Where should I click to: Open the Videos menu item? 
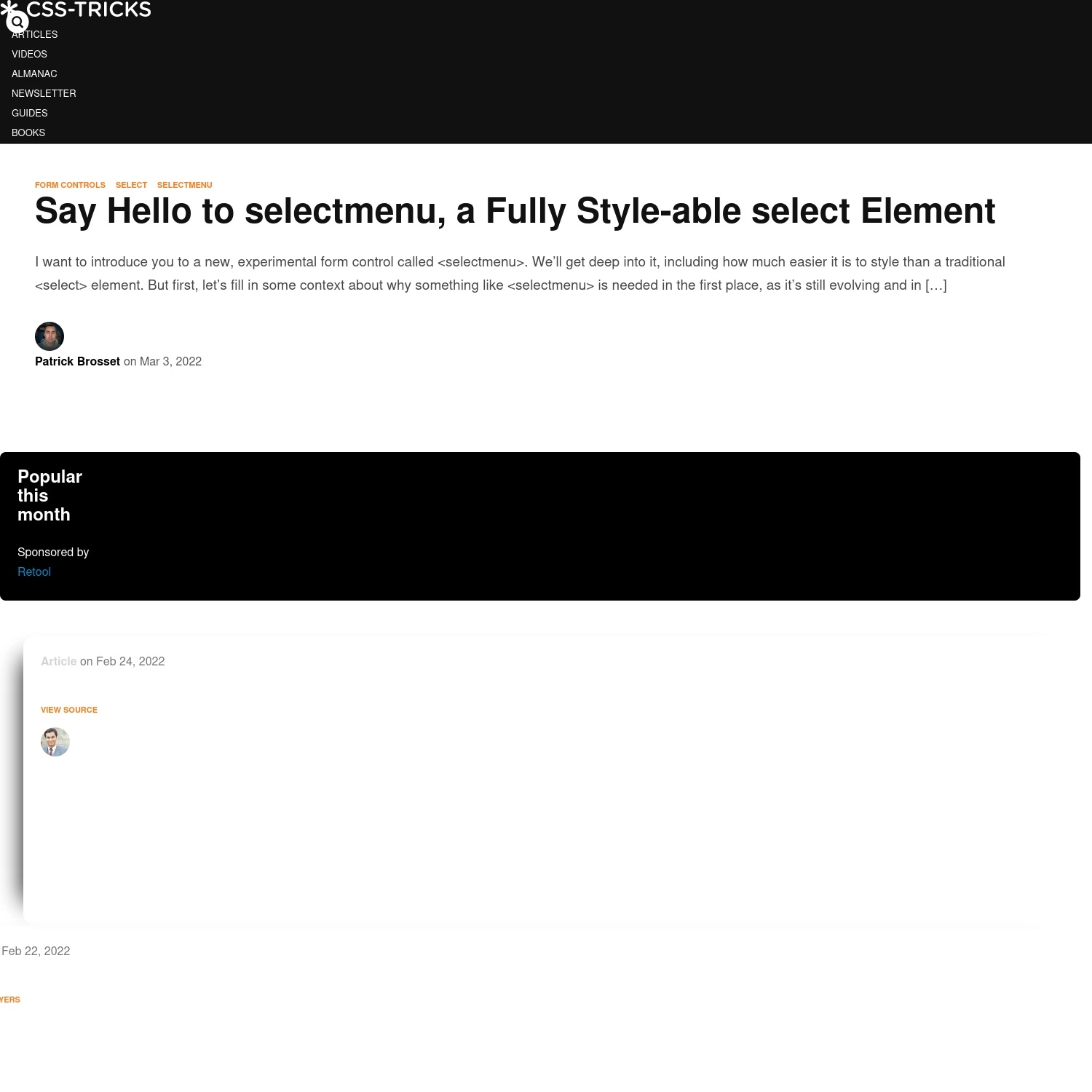tap(29, 54)
